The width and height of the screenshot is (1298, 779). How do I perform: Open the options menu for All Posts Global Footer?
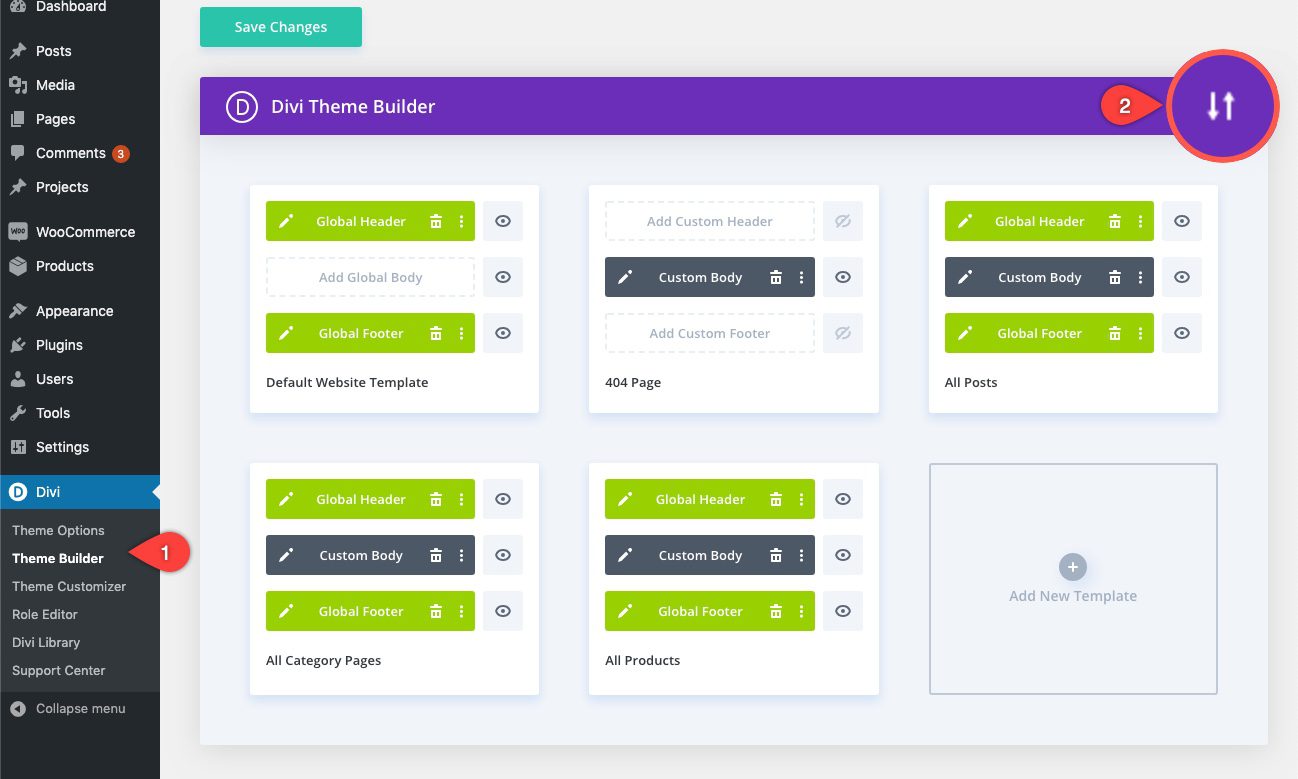[1138, 333]
